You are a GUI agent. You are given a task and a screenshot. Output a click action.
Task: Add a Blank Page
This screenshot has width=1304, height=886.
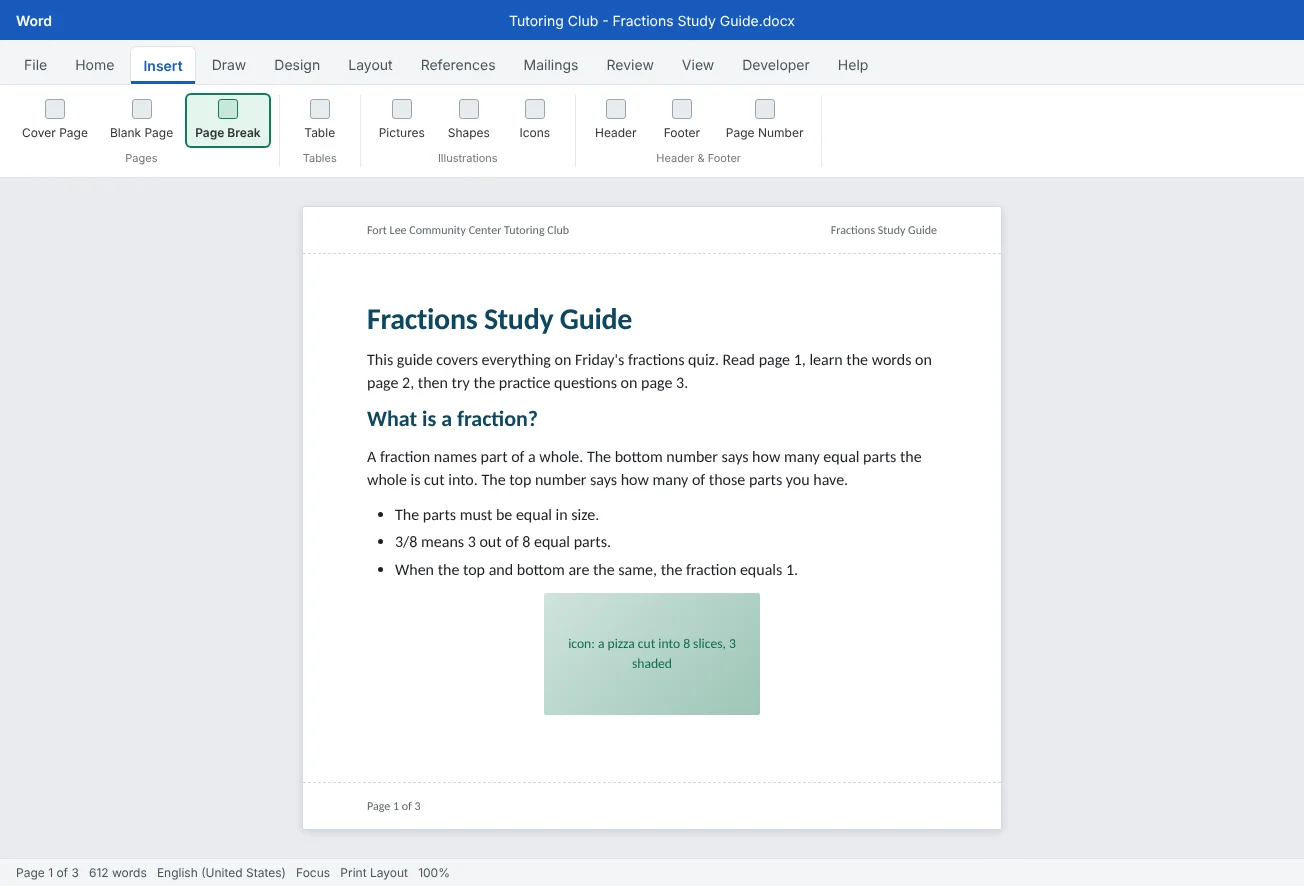coord(142,120)
